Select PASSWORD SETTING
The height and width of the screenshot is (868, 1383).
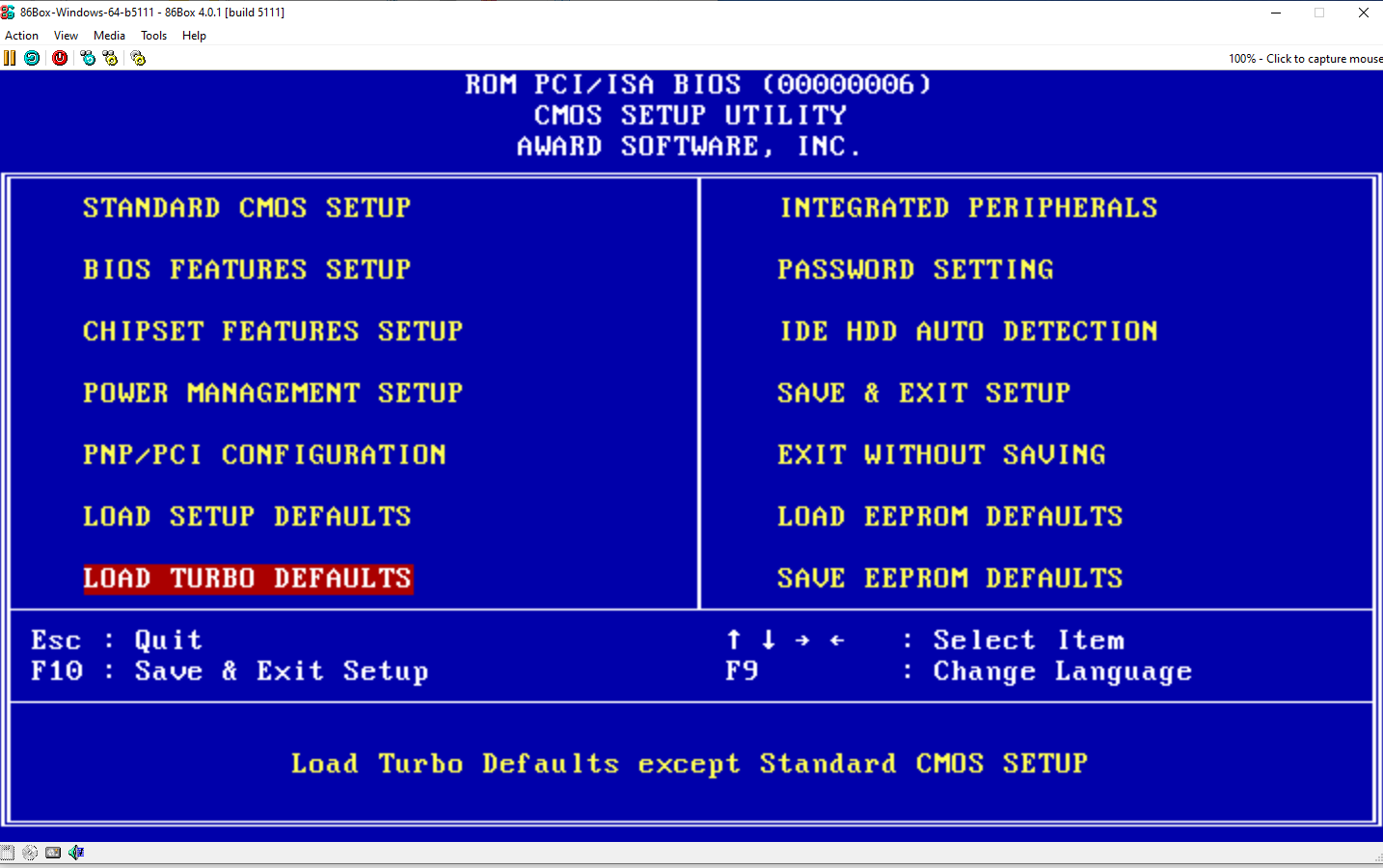click(916, 269)
